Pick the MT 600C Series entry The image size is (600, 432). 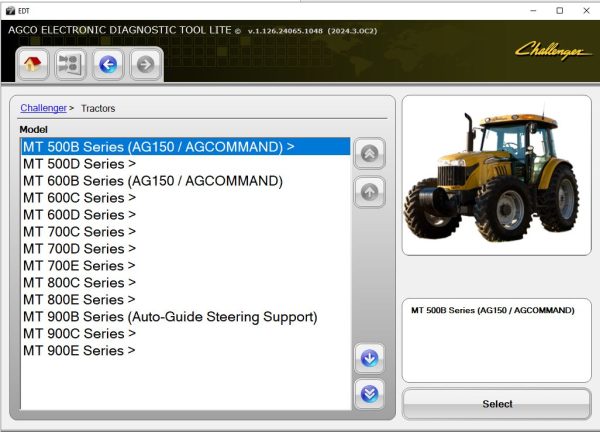(186, 198)
